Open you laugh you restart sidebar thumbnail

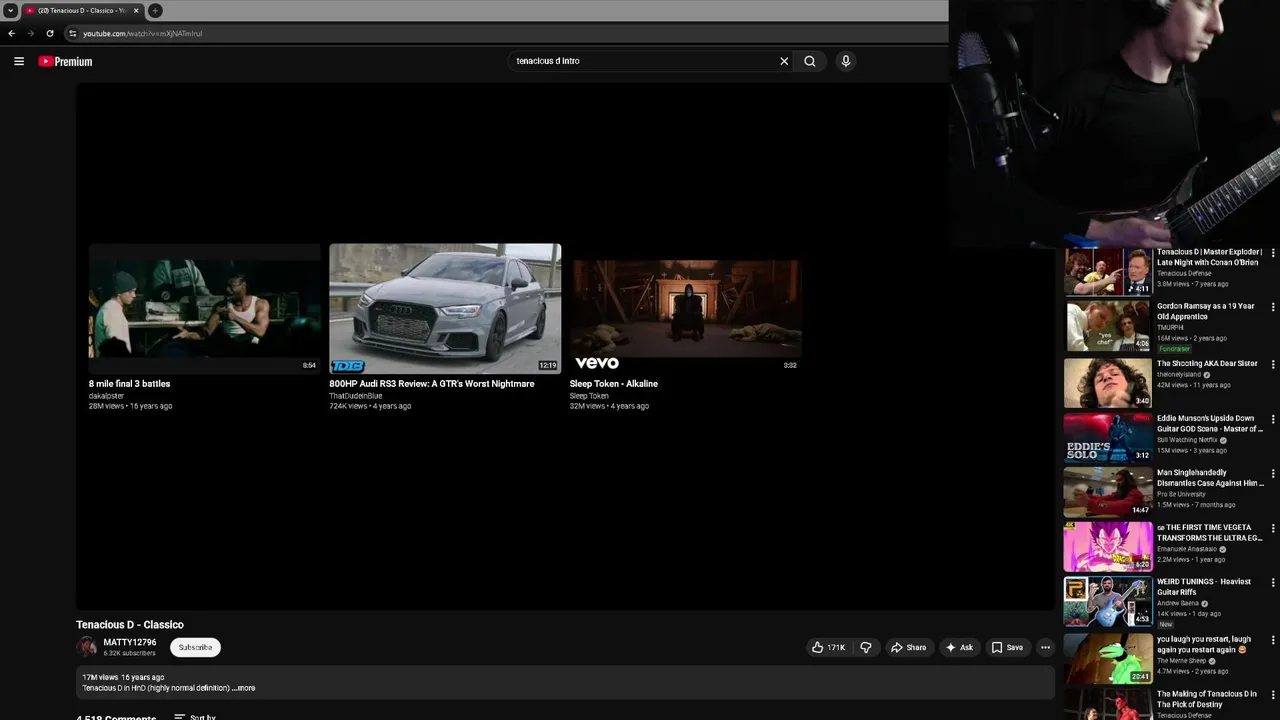pyautogui.click(x=1108, y=658)
